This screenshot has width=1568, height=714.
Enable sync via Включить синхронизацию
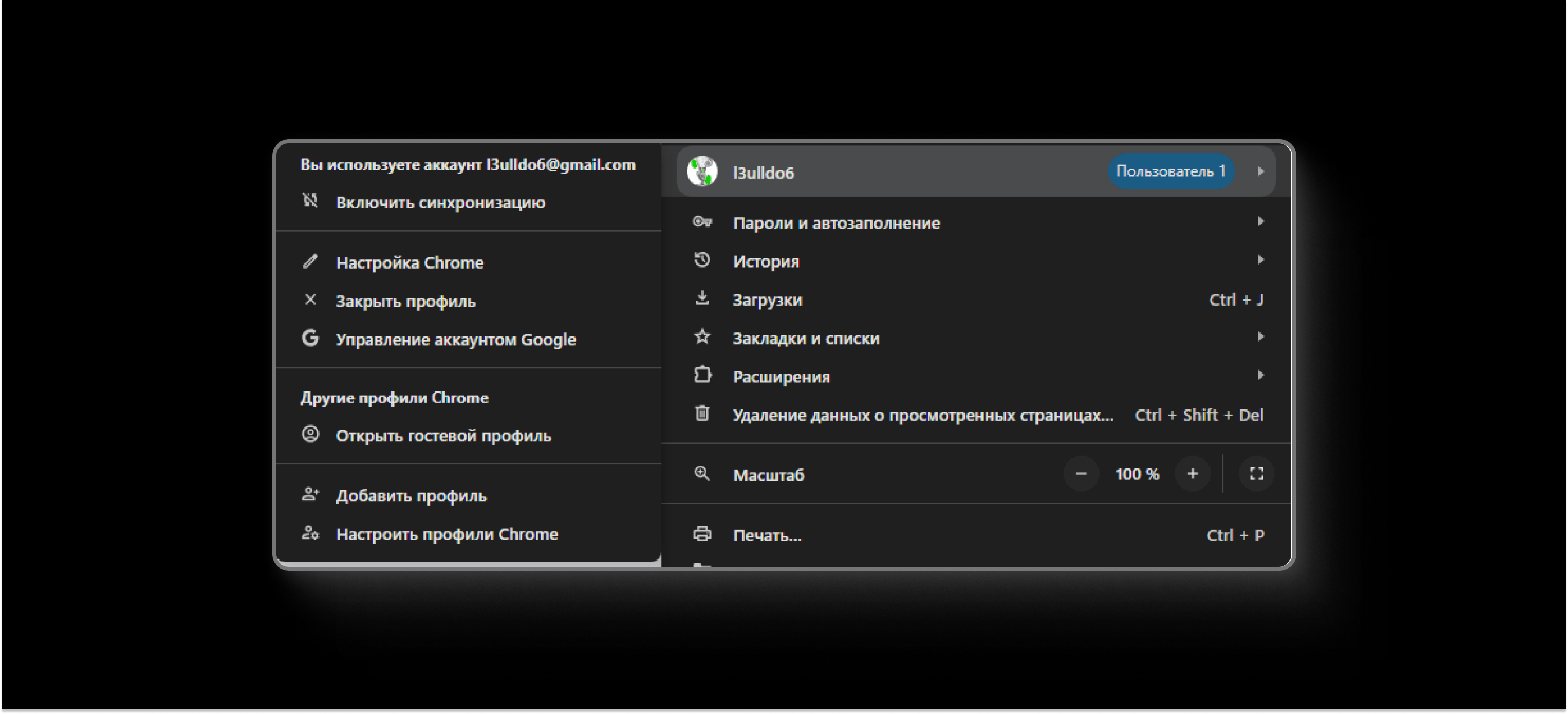click(440, 202)
